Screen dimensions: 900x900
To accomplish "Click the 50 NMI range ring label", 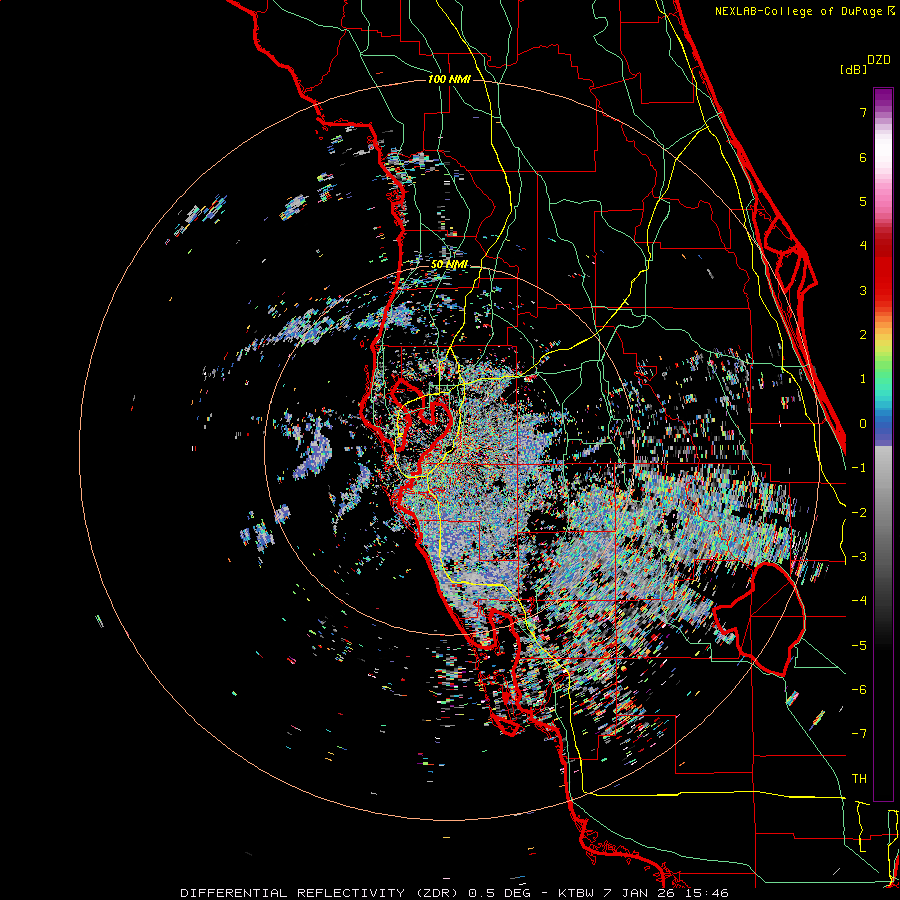I will click(449, 265).
